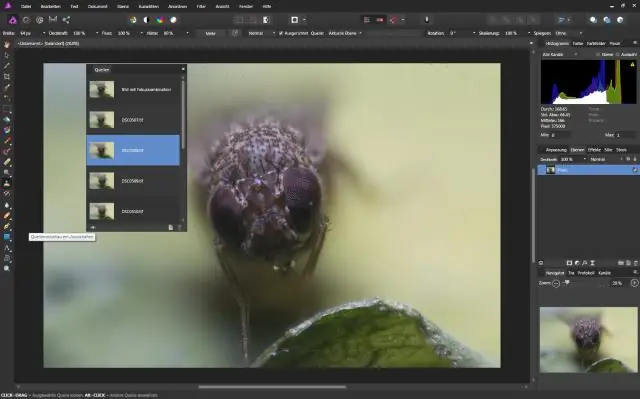Select the Flood Fill bucket tool

[x=7, y=119]
